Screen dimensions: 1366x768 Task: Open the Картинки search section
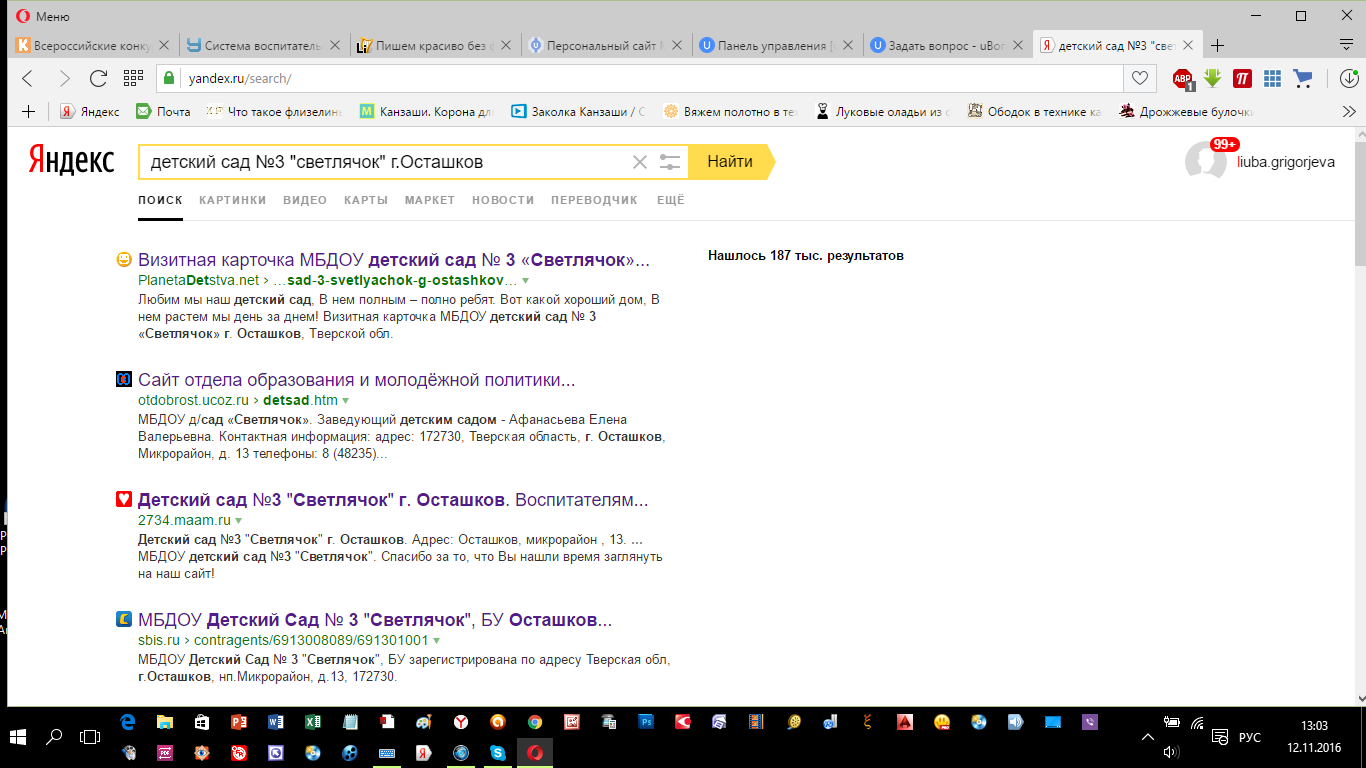click(232, 200)
